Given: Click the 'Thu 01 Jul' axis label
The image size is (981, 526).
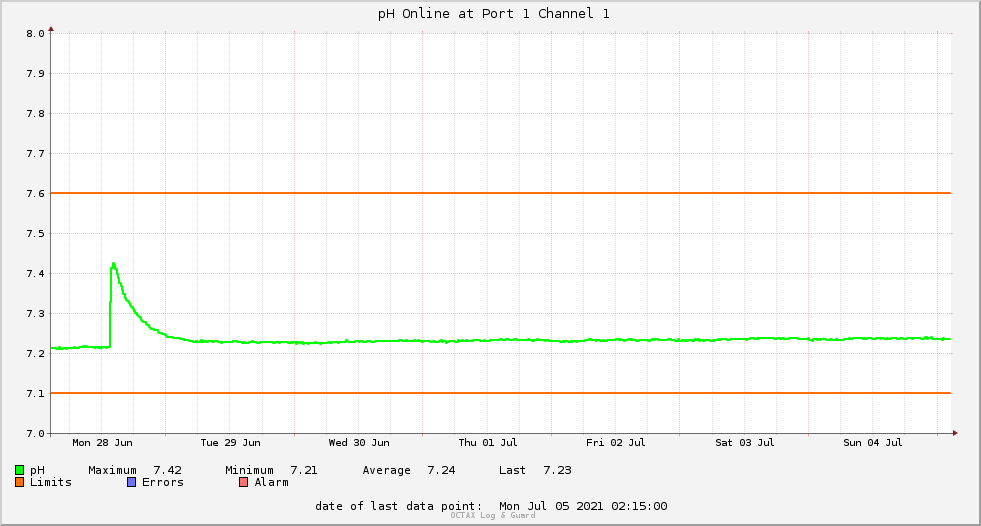Looking at the screenshot, I should point(488,443).
